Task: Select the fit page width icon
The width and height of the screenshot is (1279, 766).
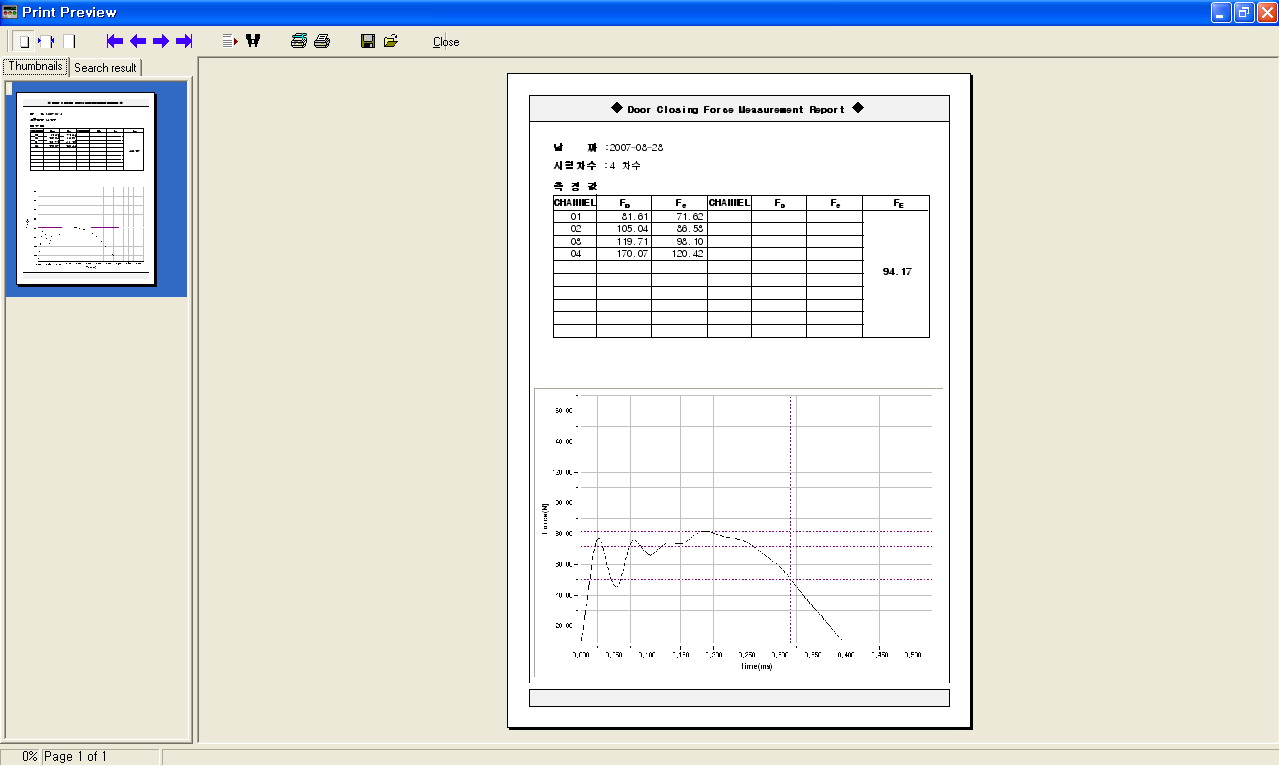Action: pos(47,41)
